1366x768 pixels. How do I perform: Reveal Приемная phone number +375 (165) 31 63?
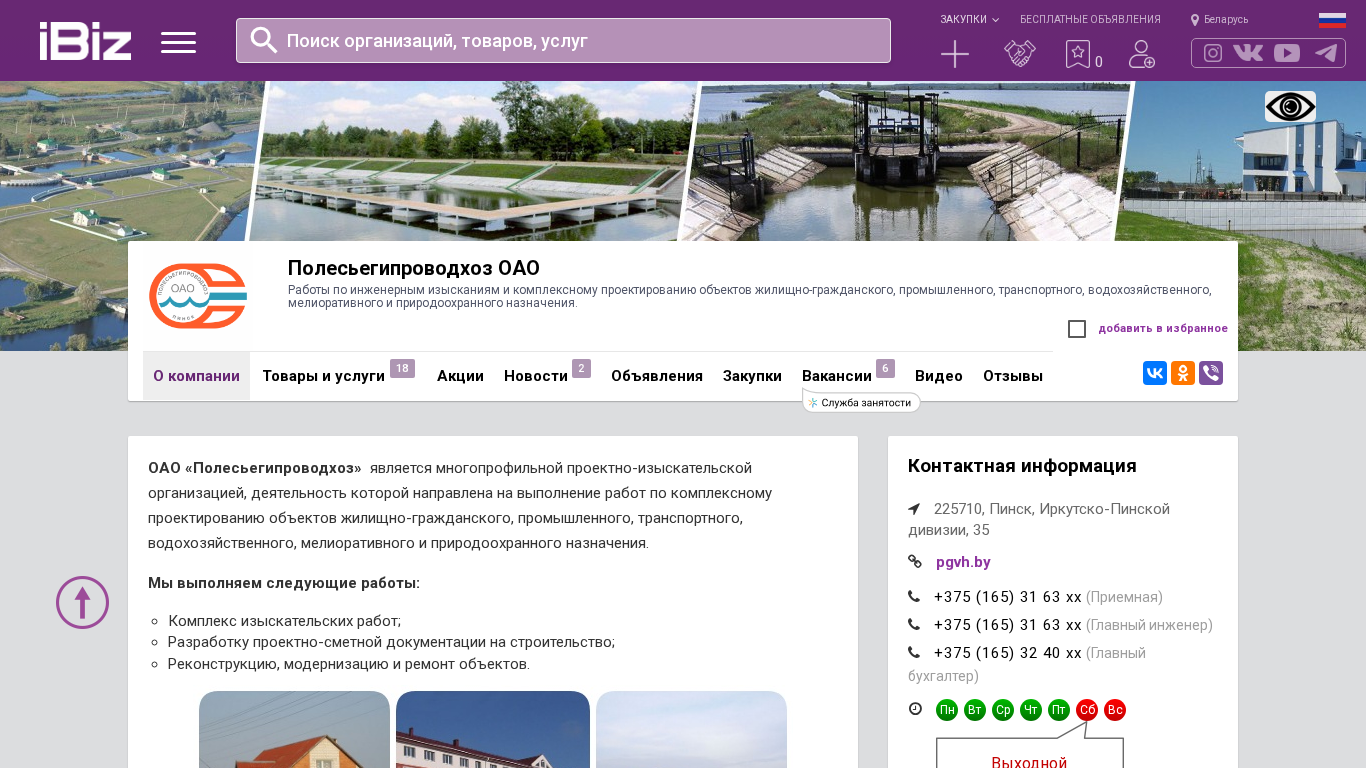click(x=1008, y=597)
